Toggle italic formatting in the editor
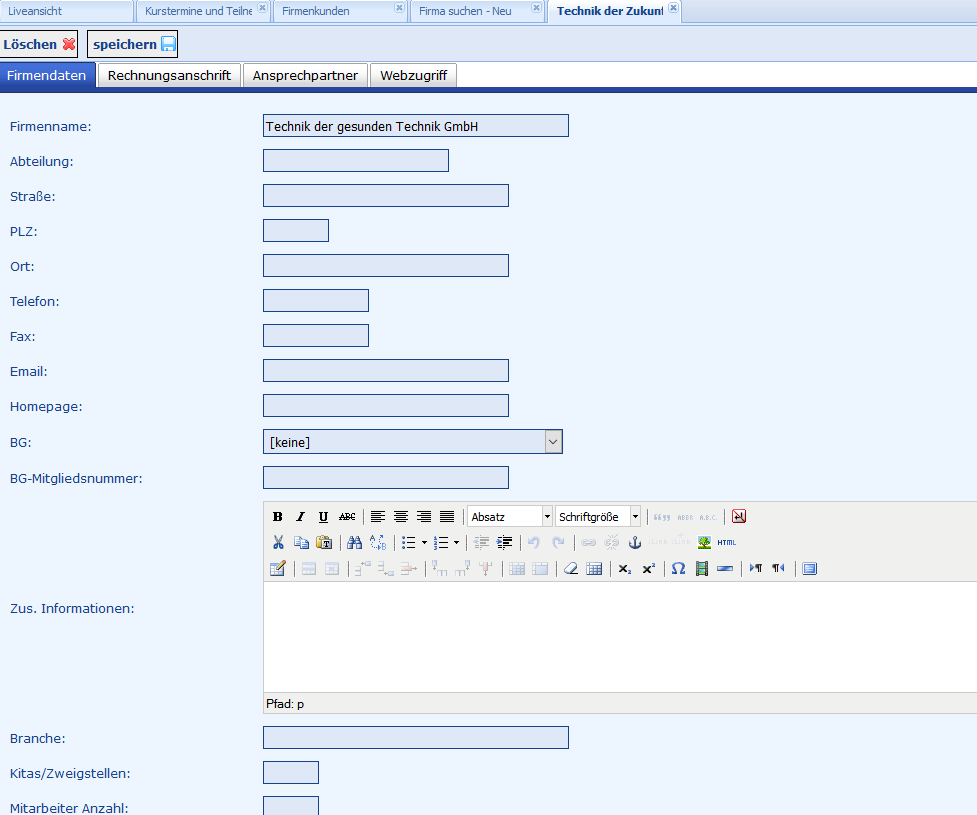Screen dimensions: 977x815 point(300,517)
